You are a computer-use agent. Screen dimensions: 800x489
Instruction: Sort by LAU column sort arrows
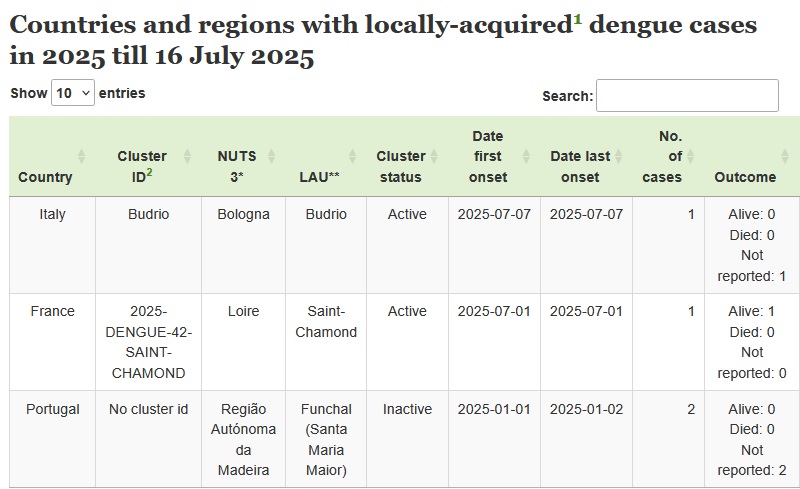352,156
